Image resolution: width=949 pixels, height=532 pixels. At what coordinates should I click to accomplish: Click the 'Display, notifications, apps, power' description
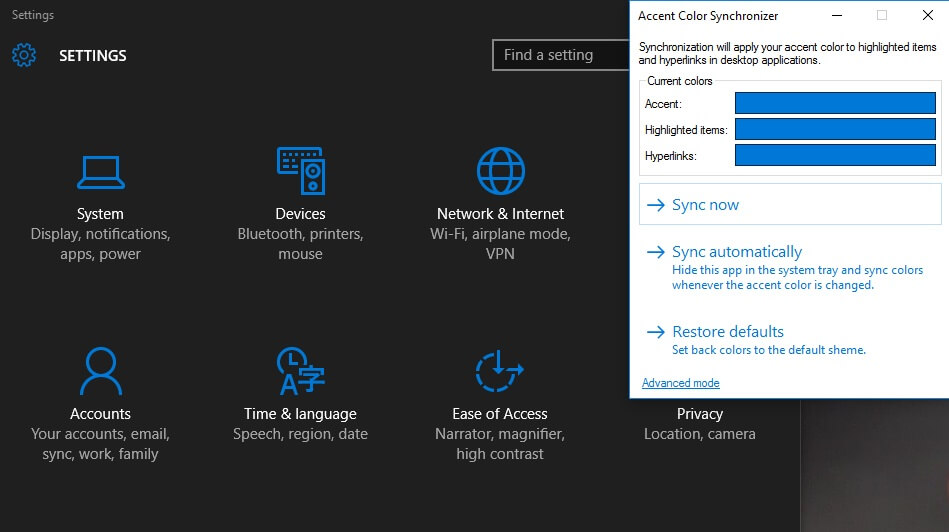(x=100, y=244)
